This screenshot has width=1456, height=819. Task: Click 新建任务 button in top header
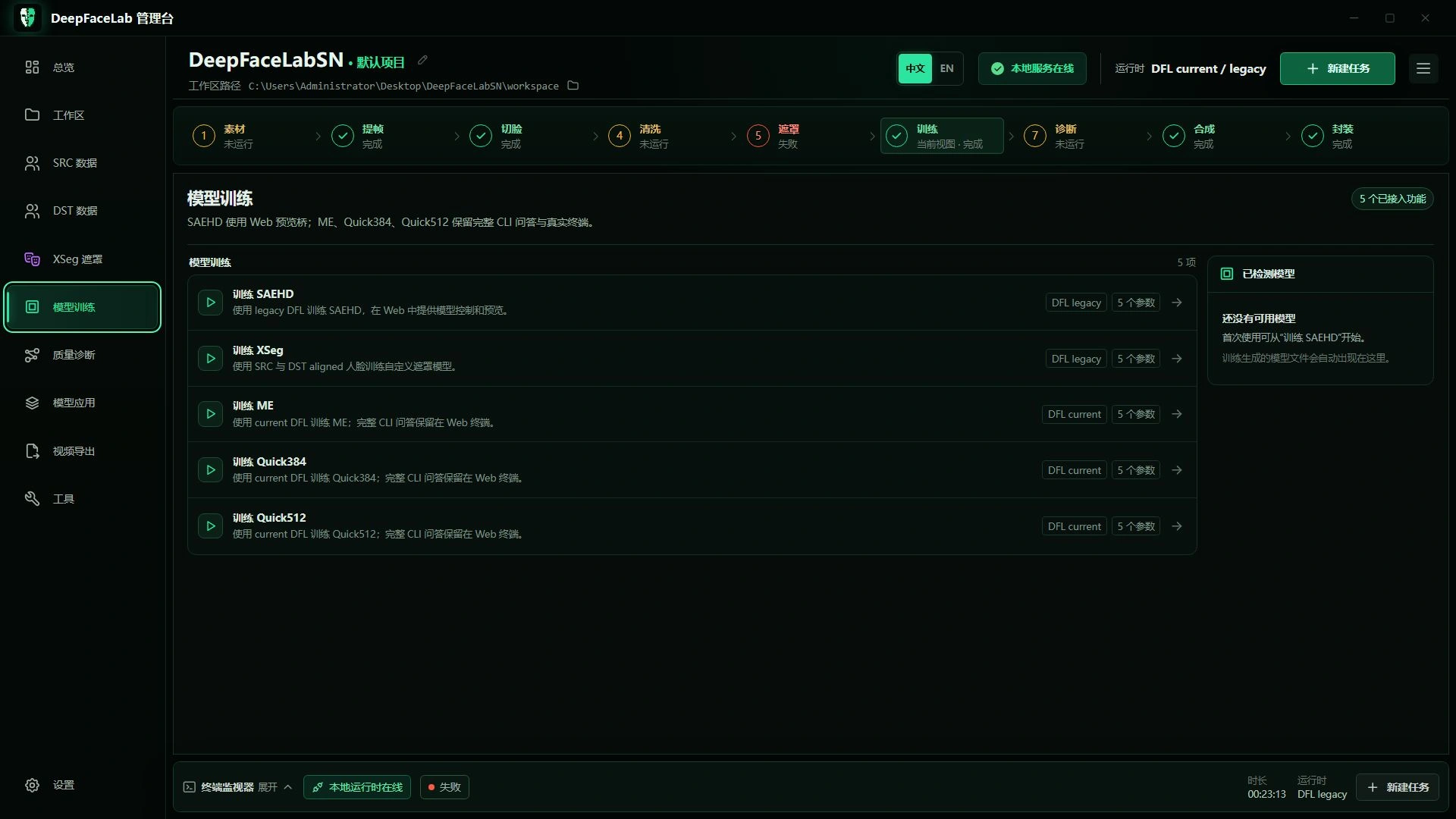coord(1338,68)
